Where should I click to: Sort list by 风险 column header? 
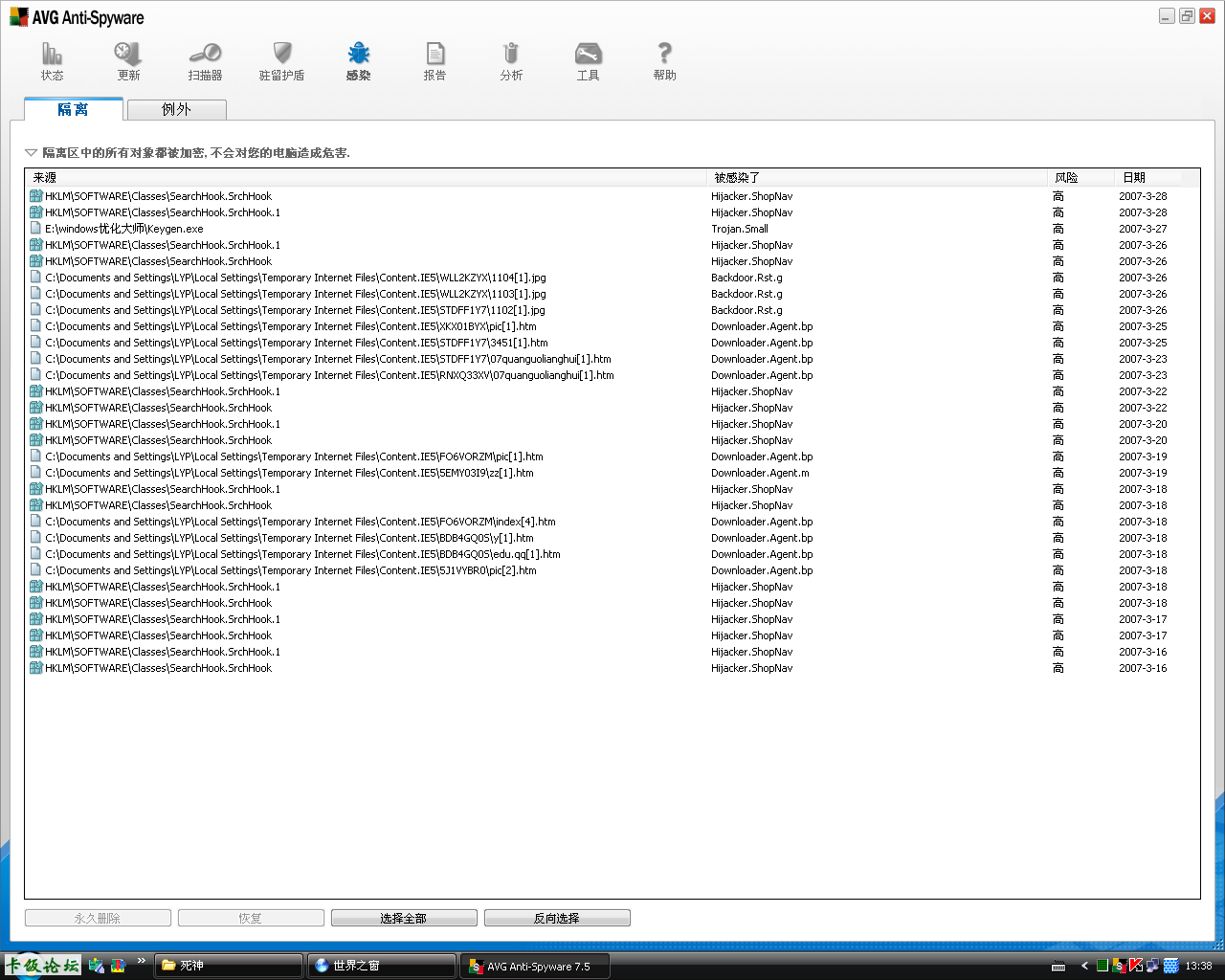1081,177
